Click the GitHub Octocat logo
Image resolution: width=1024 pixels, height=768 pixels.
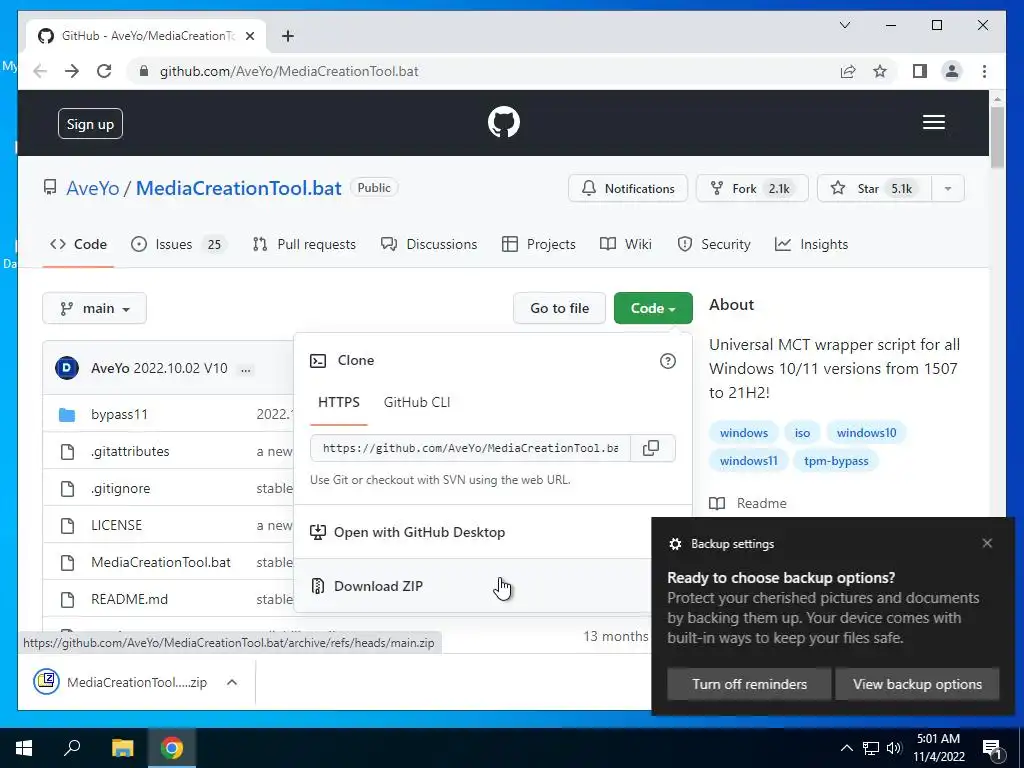504,122
